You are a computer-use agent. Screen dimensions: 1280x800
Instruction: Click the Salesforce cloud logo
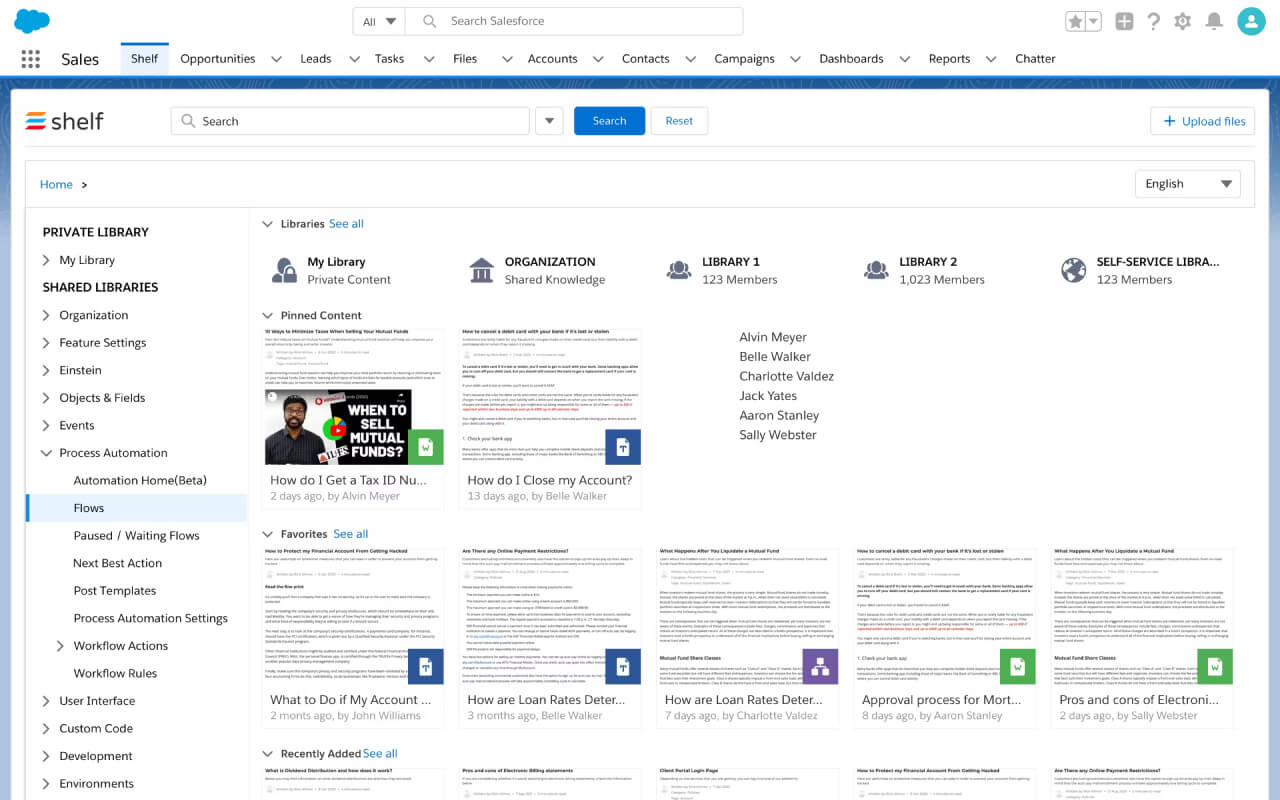pyautogui.click(x=32, y=20)
